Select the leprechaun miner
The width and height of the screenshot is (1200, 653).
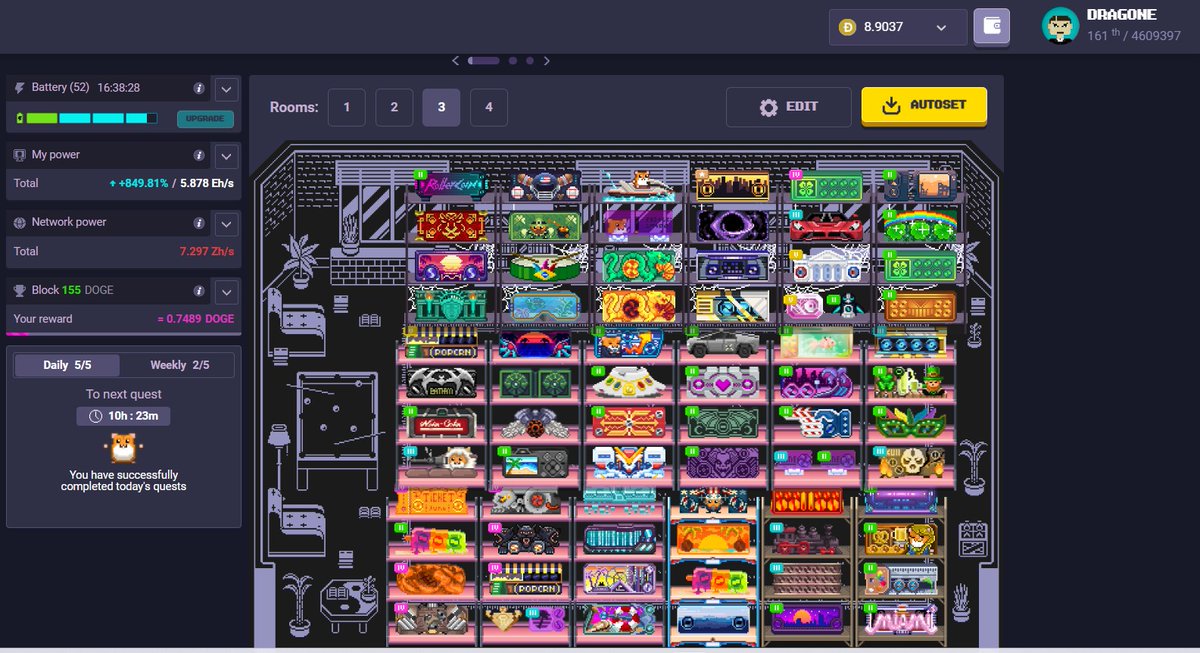pyautogui.click(x=910, y=383)
